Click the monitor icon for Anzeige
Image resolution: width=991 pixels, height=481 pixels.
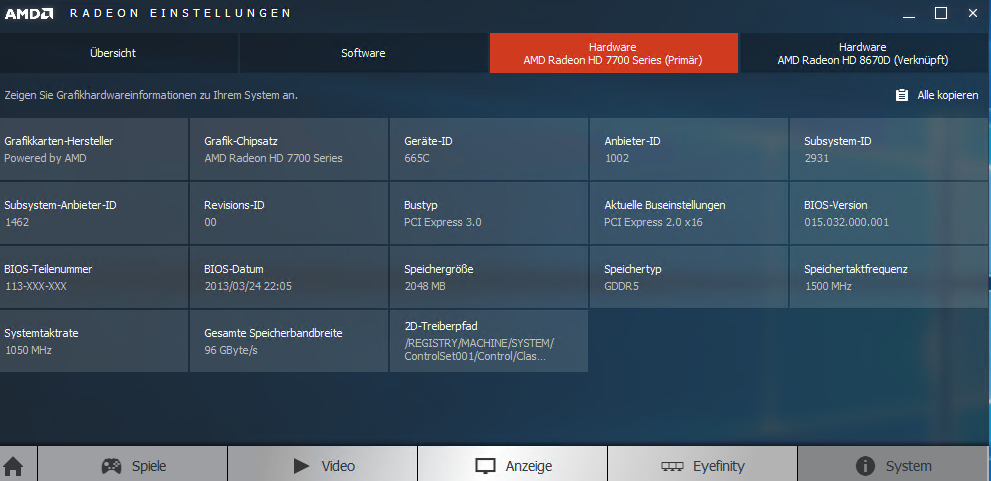[485, 466]
